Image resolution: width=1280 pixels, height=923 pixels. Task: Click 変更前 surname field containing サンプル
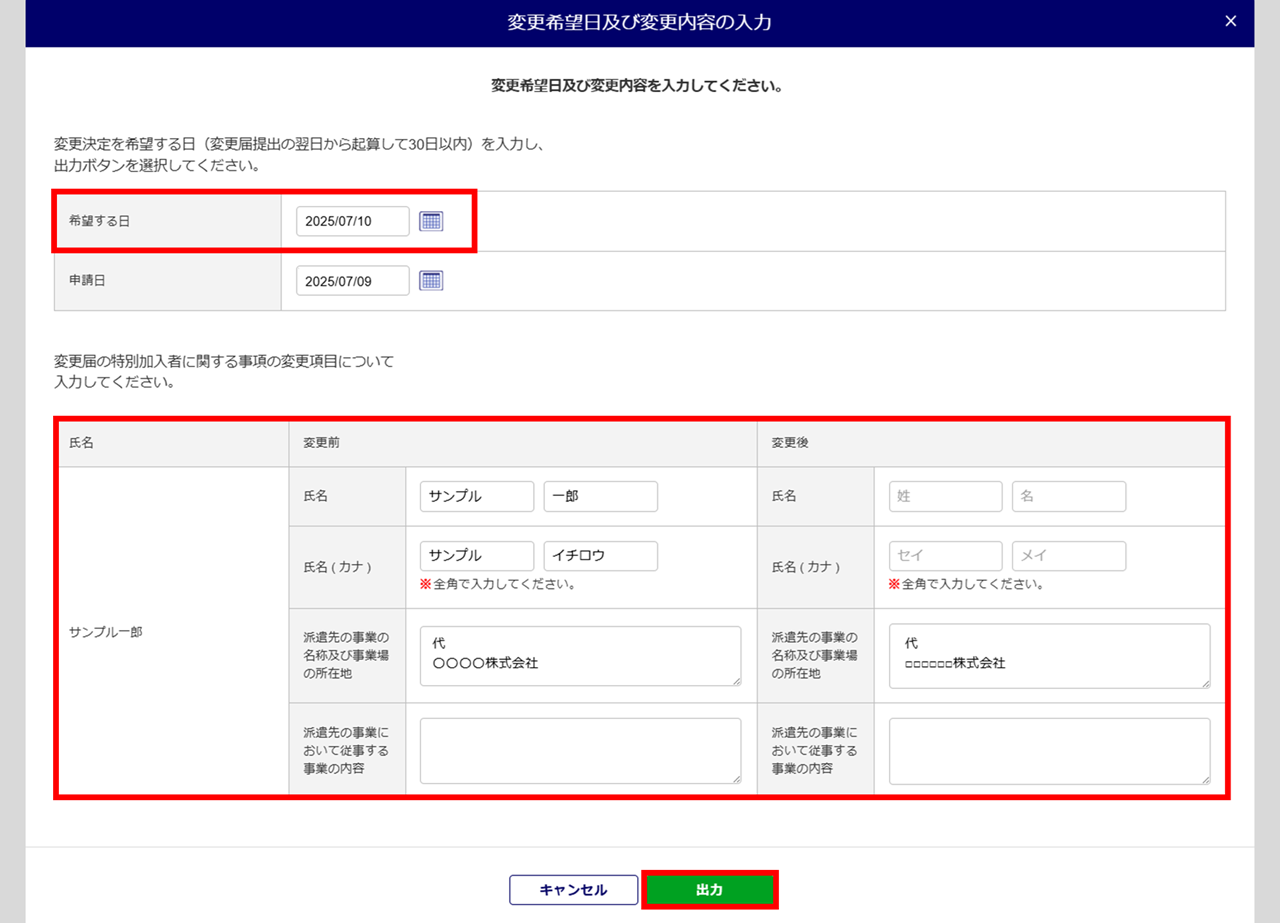[x=477, y=496]
